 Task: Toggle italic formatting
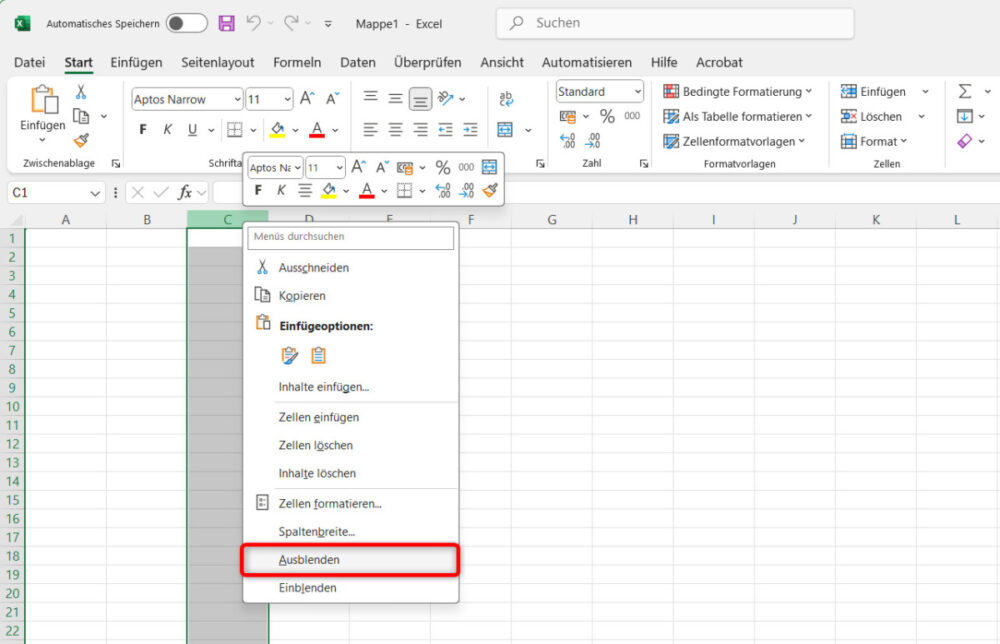tap(167, 130)
